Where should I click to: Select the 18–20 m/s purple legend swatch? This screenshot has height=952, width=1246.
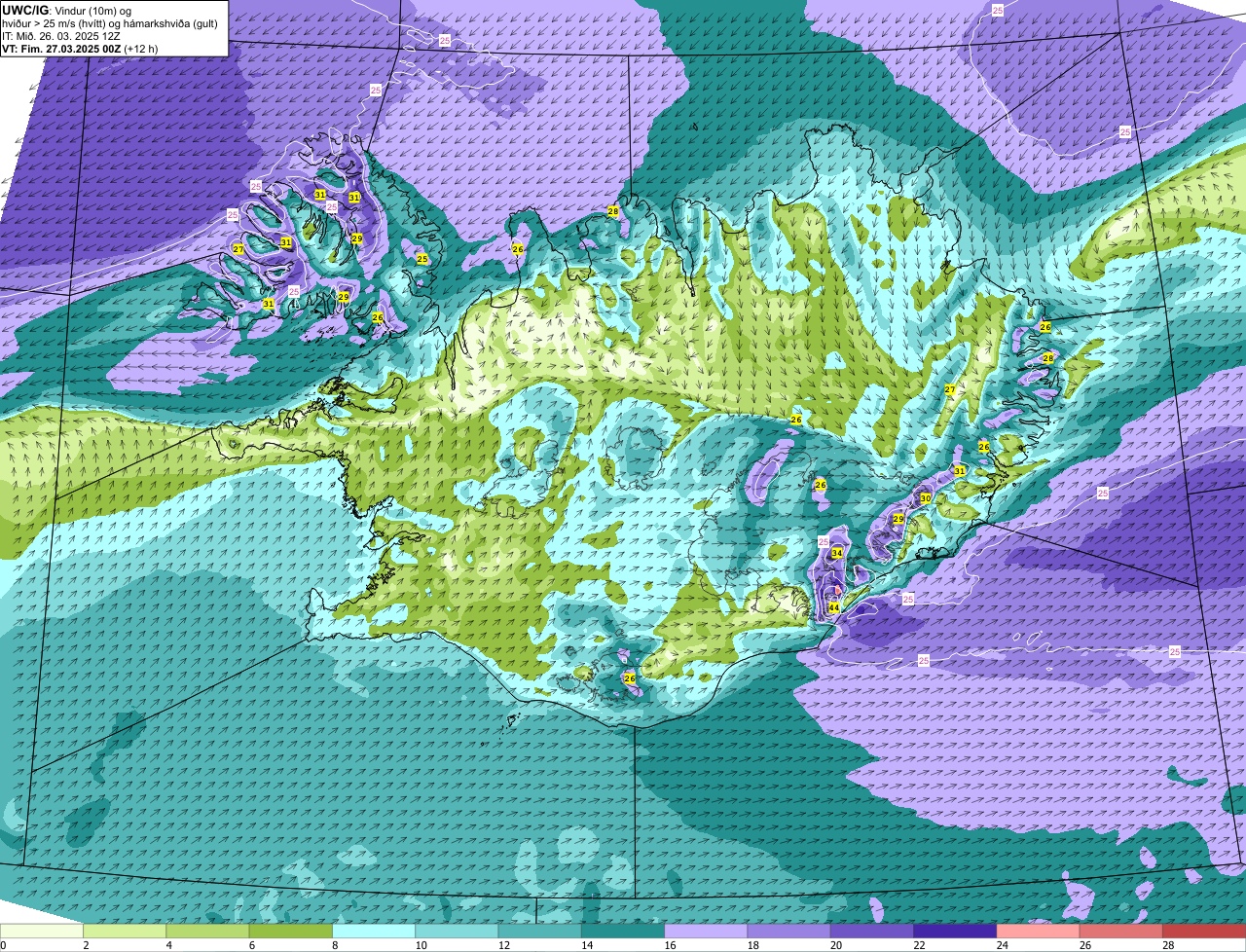[x=789, y=932]
